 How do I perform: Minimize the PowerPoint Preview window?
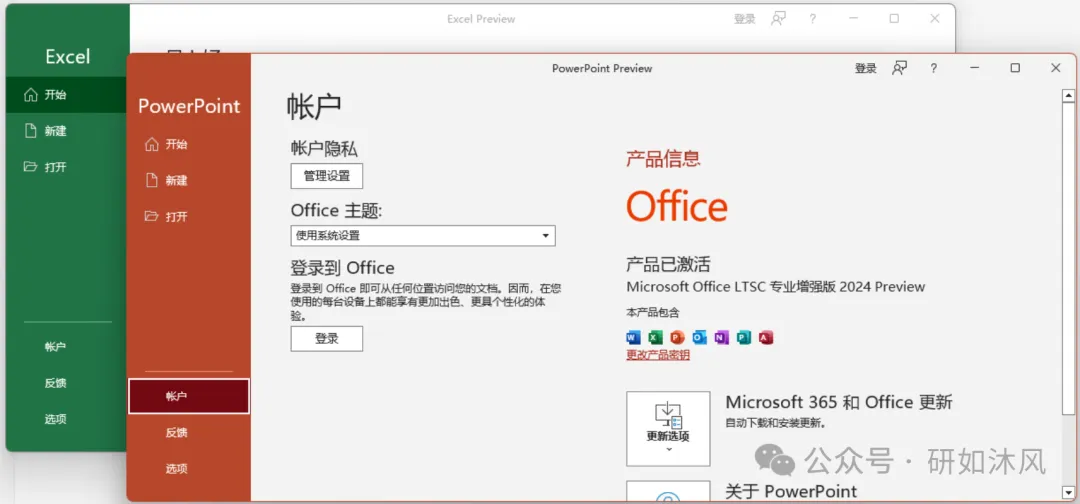975,68
